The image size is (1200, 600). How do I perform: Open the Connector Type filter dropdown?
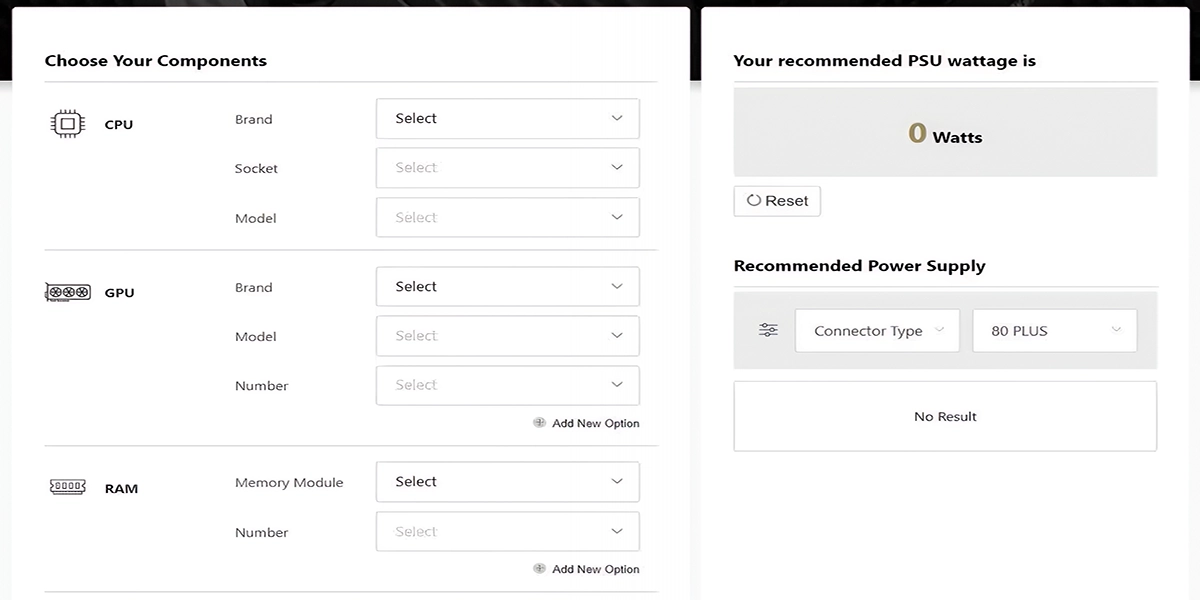[x=877, y=331]
